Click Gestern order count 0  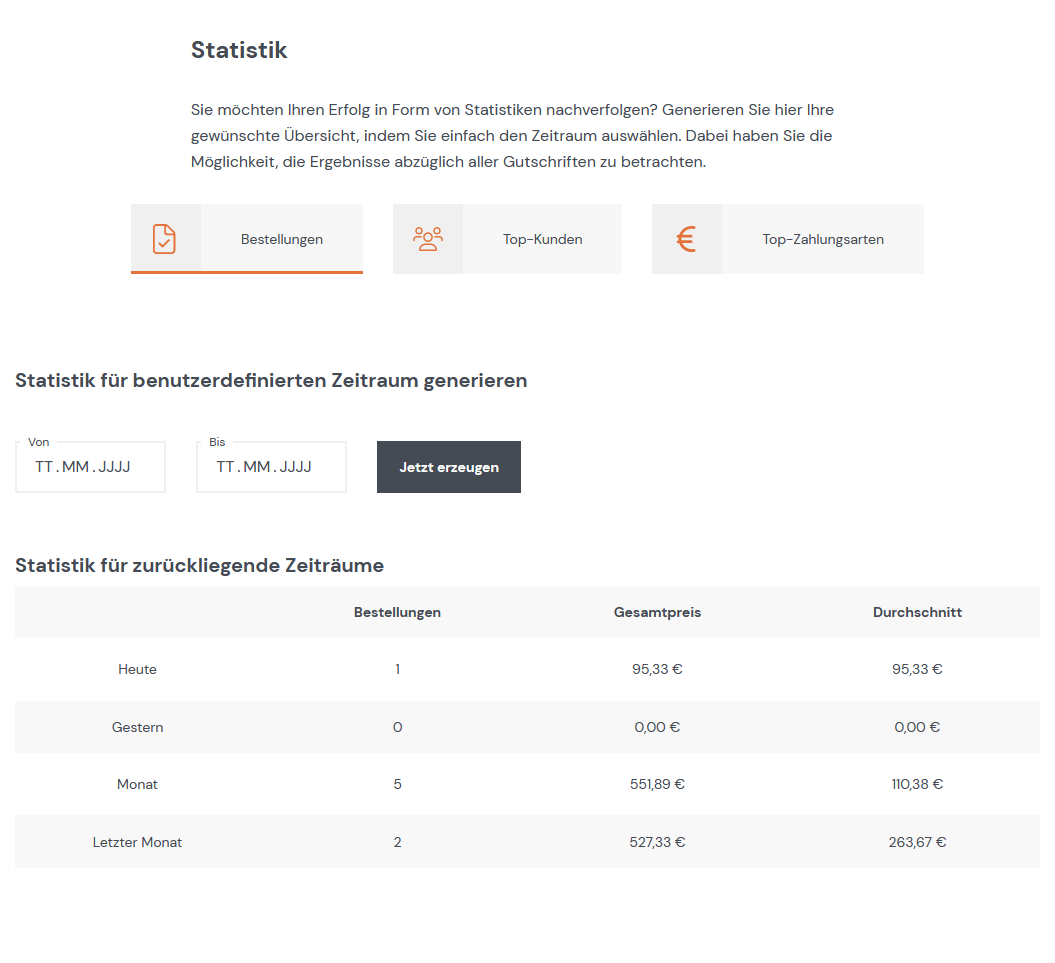pyautogui.click(x=398, y=727)
